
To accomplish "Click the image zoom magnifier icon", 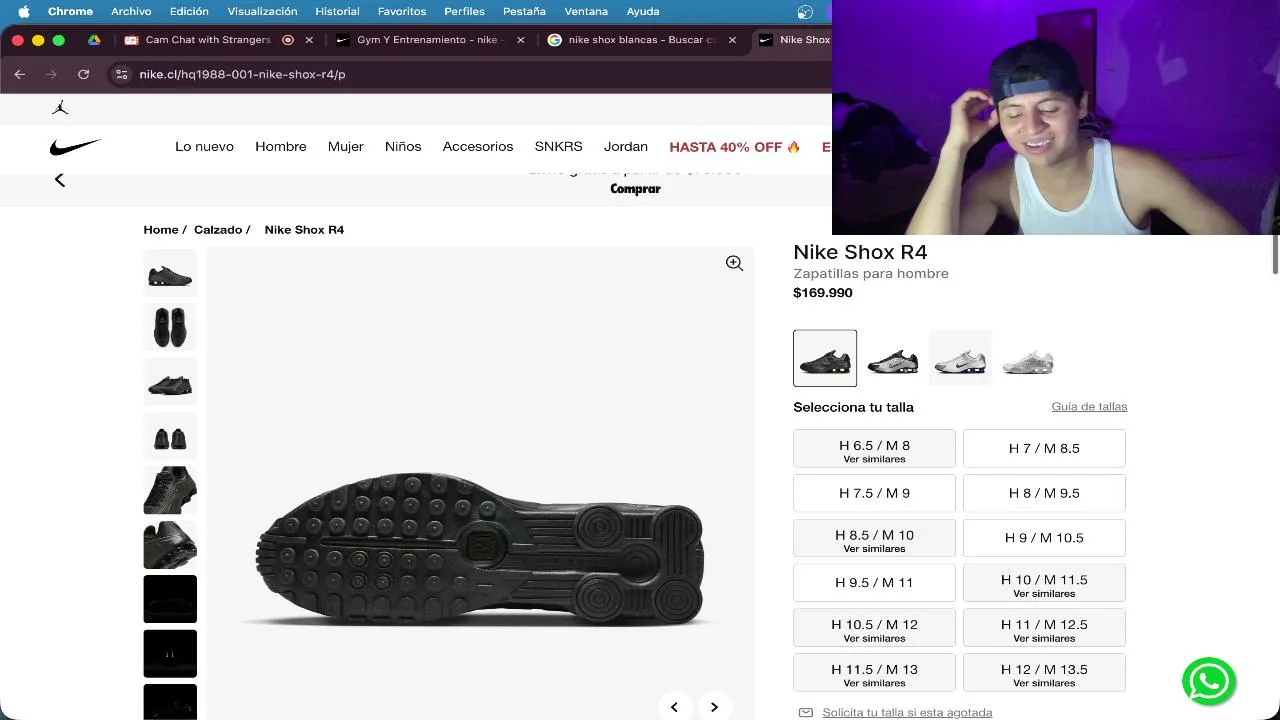I will 734,263.
